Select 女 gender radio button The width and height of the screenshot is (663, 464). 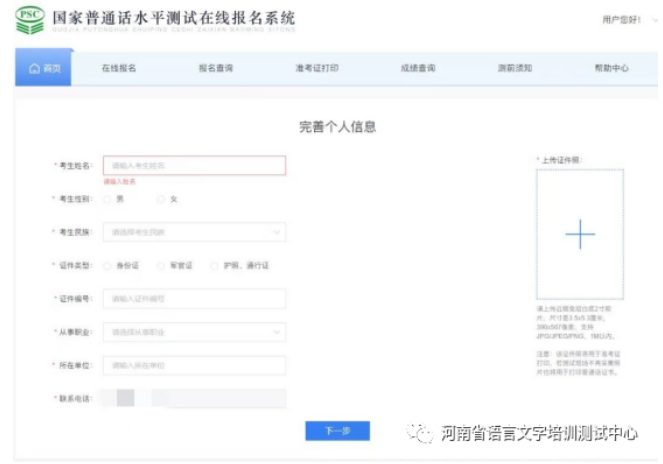pyautogui.click(x=160, y=200)
